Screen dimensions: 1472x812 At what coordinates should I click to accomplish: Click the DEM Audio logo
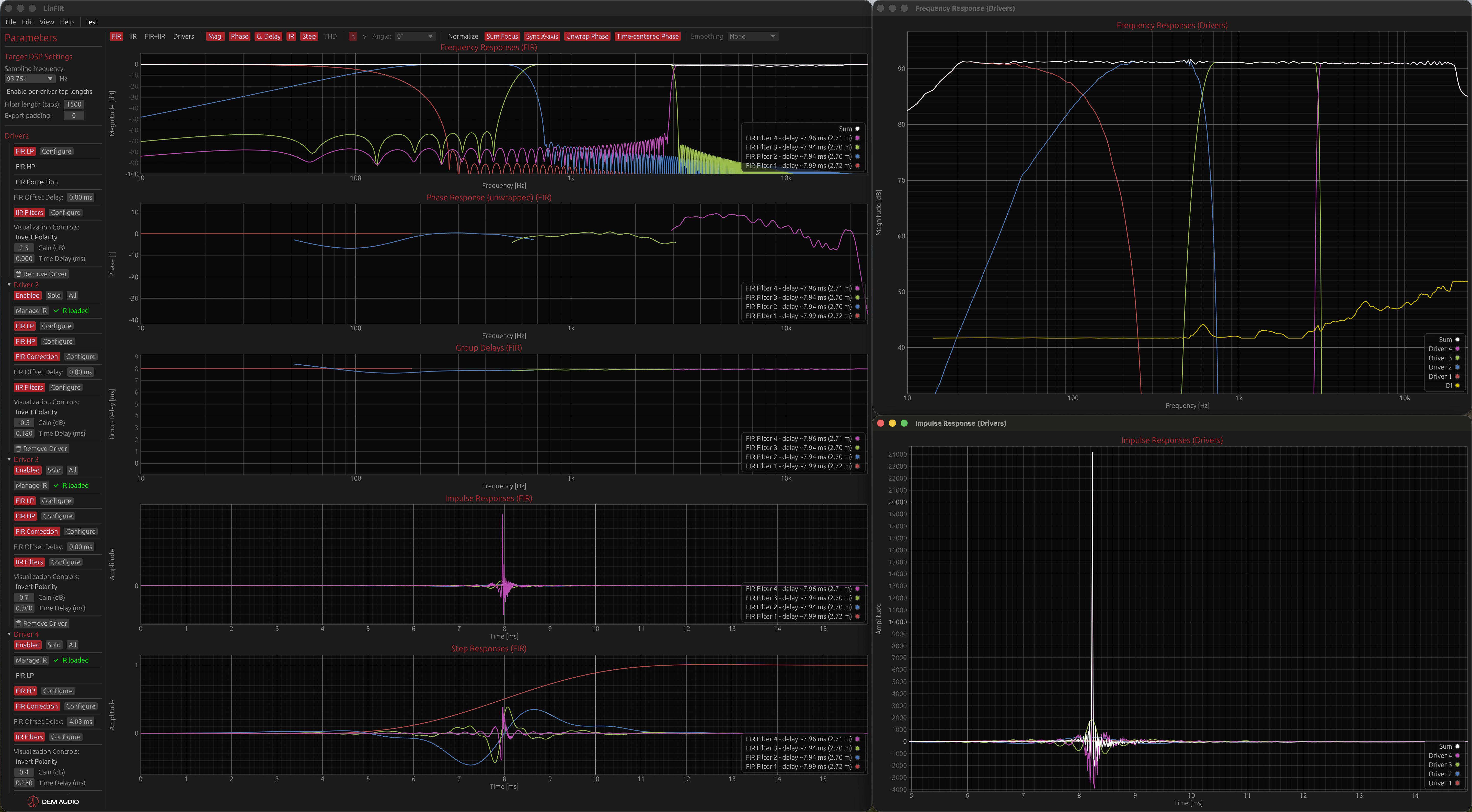pos(54,801)
